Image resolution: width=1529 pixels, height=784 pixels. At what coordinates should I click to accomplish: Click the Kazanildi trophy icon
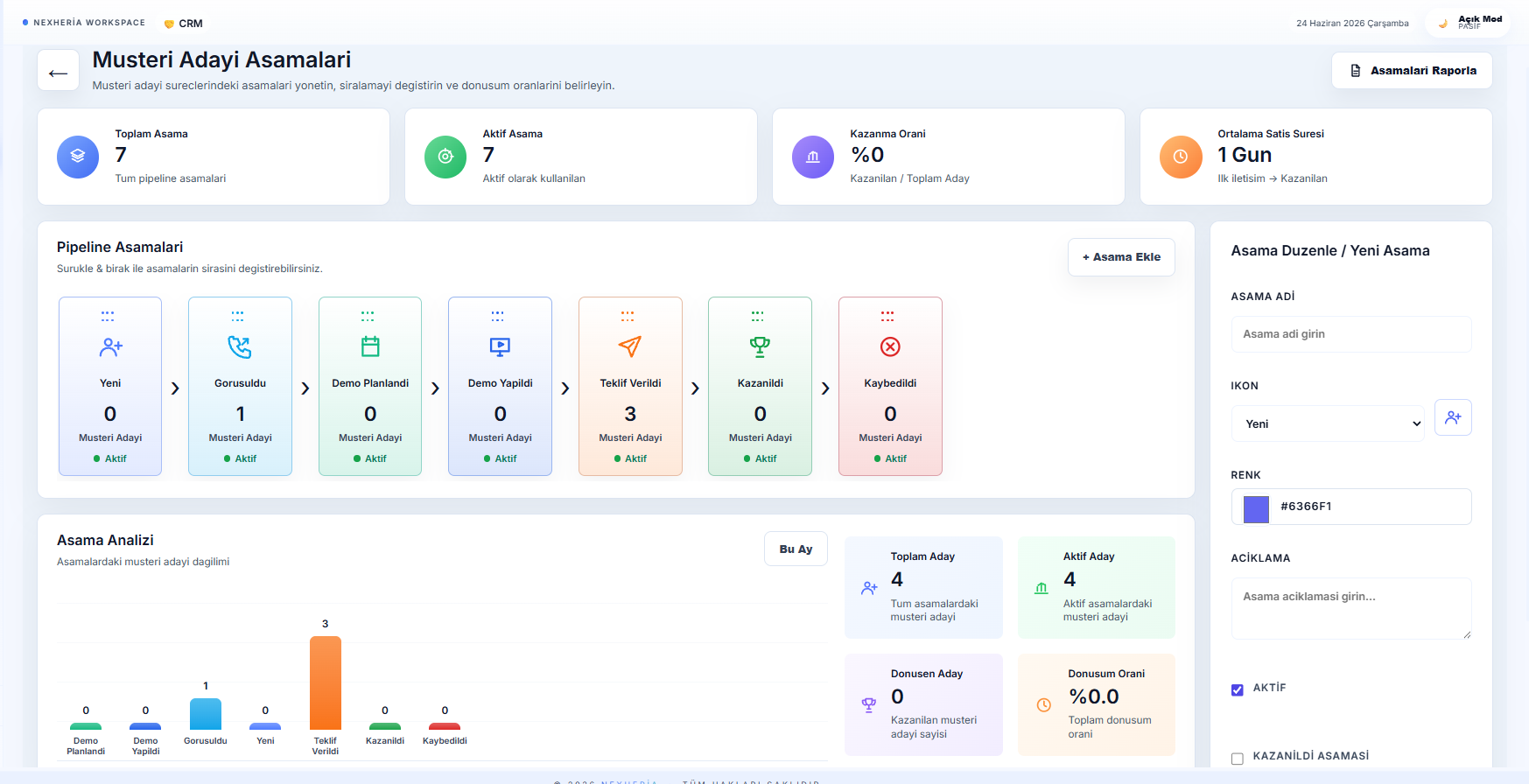[760, 347]
